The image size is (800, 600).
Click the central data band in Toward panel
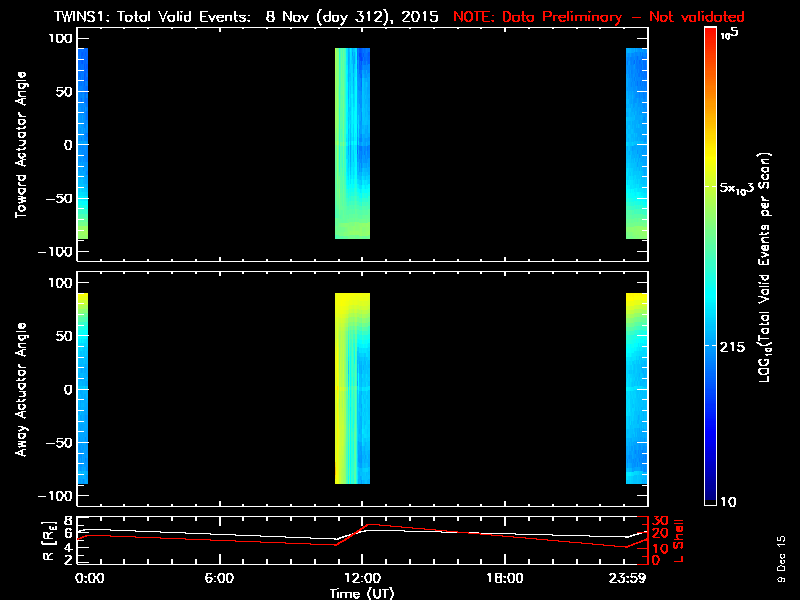352,143
